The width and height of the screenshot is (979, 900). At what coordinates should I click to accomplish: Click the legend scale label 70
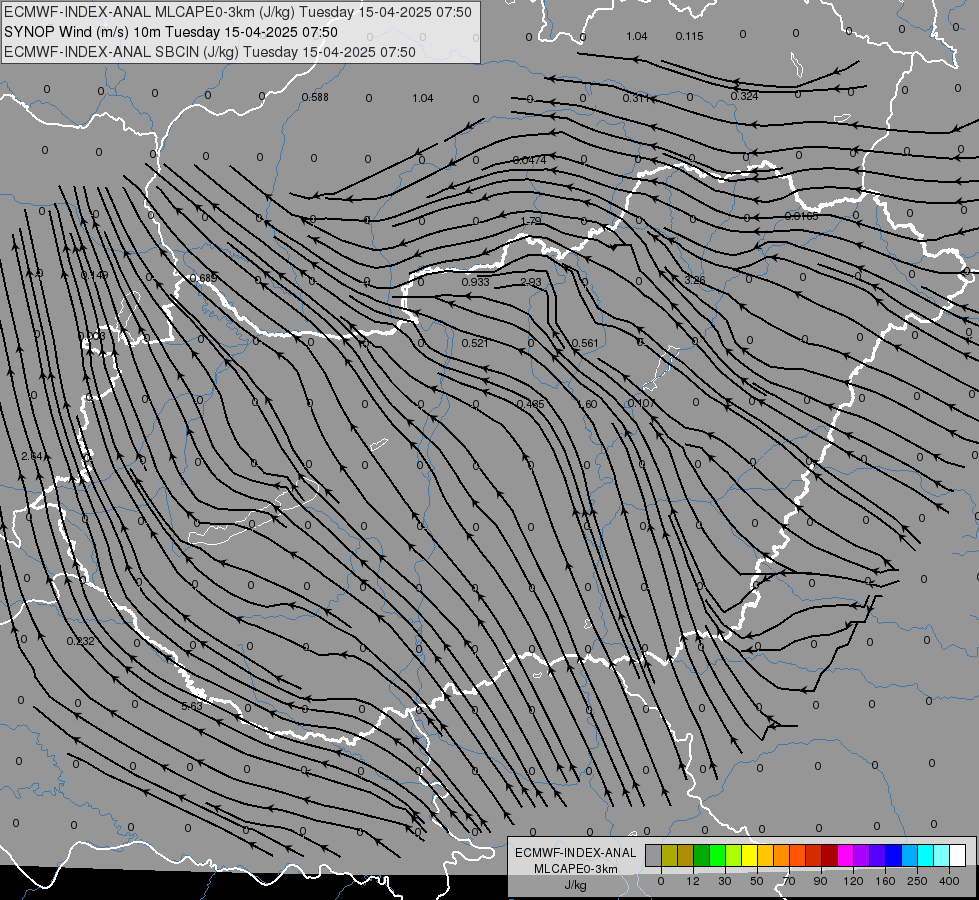click(x=789, y=881)
